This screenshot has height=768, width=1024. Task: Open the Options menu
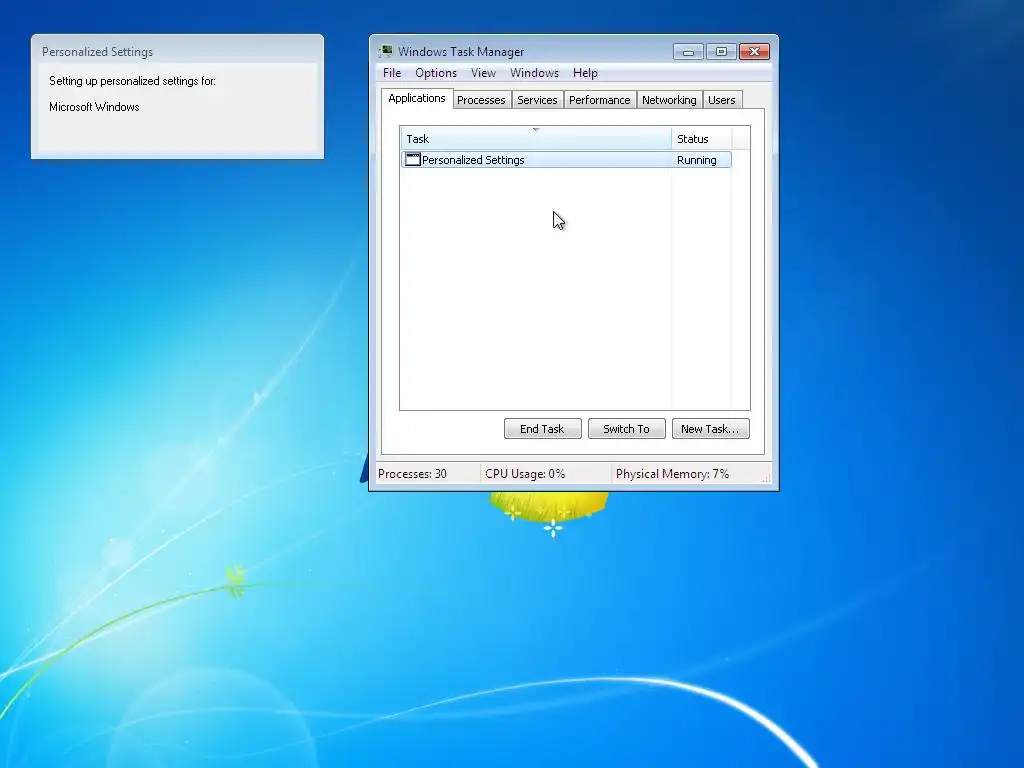click(x=436, y=73)
